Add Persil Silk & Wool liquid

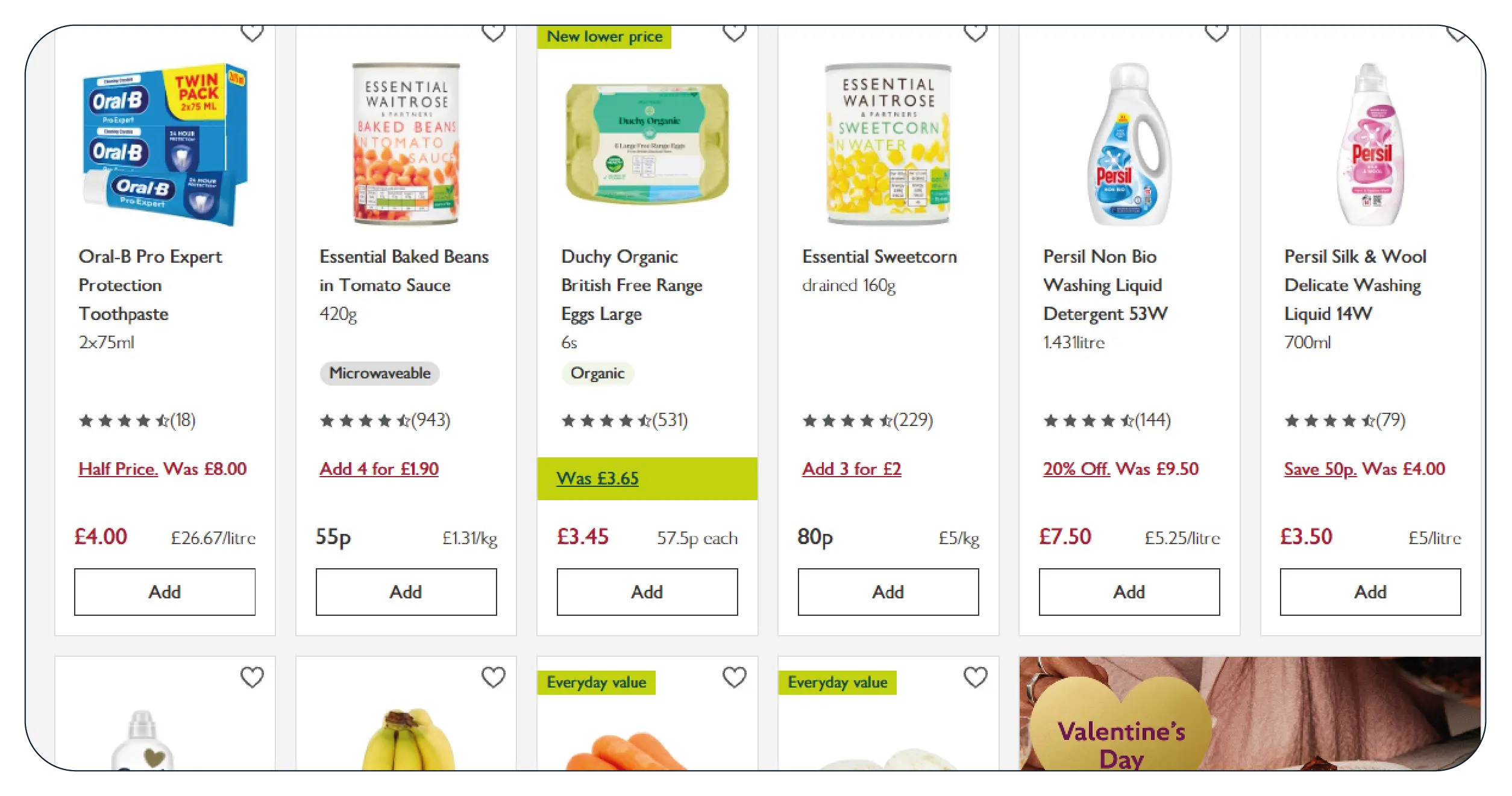point(1370,592)
